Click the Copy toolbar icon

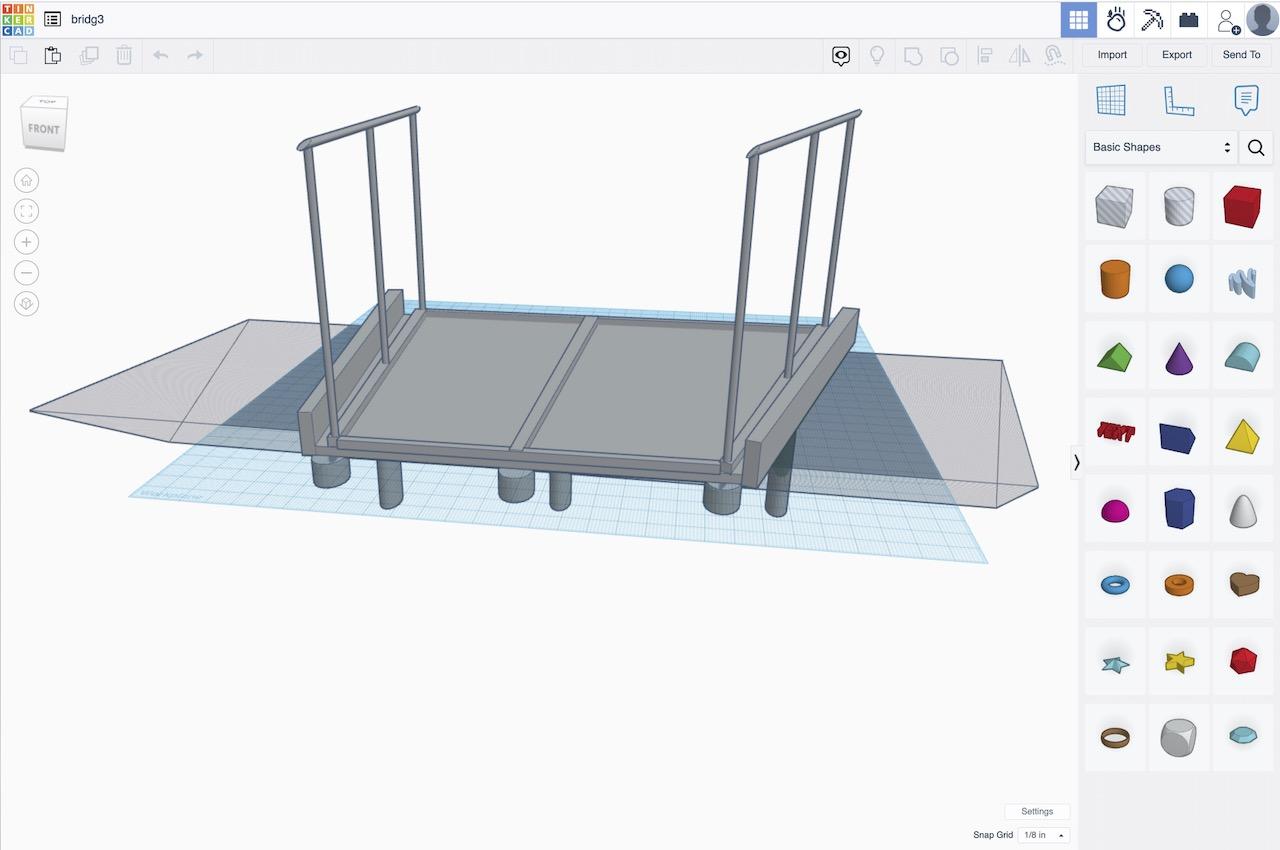(x=18, y=56)
